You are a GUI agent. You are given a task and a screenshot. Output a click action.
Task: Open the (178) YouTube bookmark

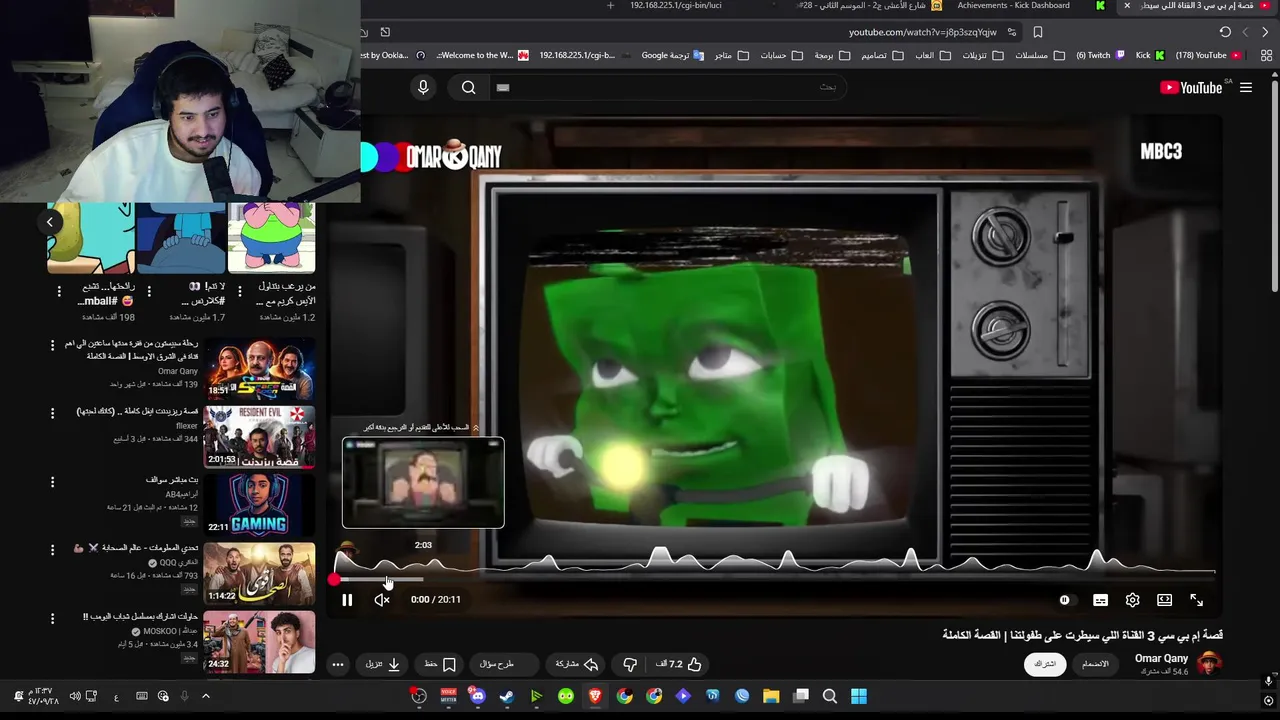pos(1208,55)
